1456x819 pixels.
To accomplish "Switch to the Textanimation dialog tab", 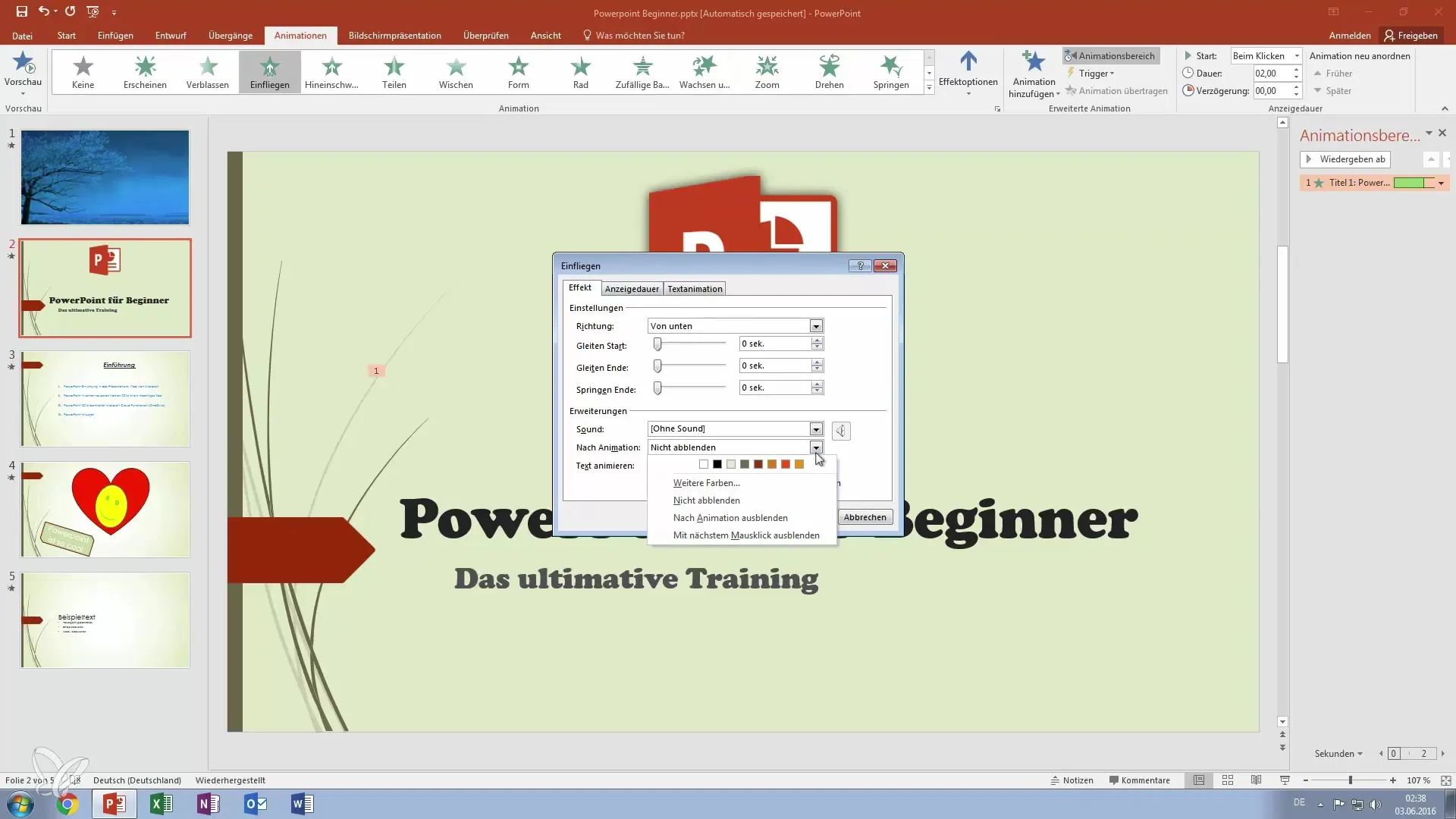I will (x=695, y=289).
